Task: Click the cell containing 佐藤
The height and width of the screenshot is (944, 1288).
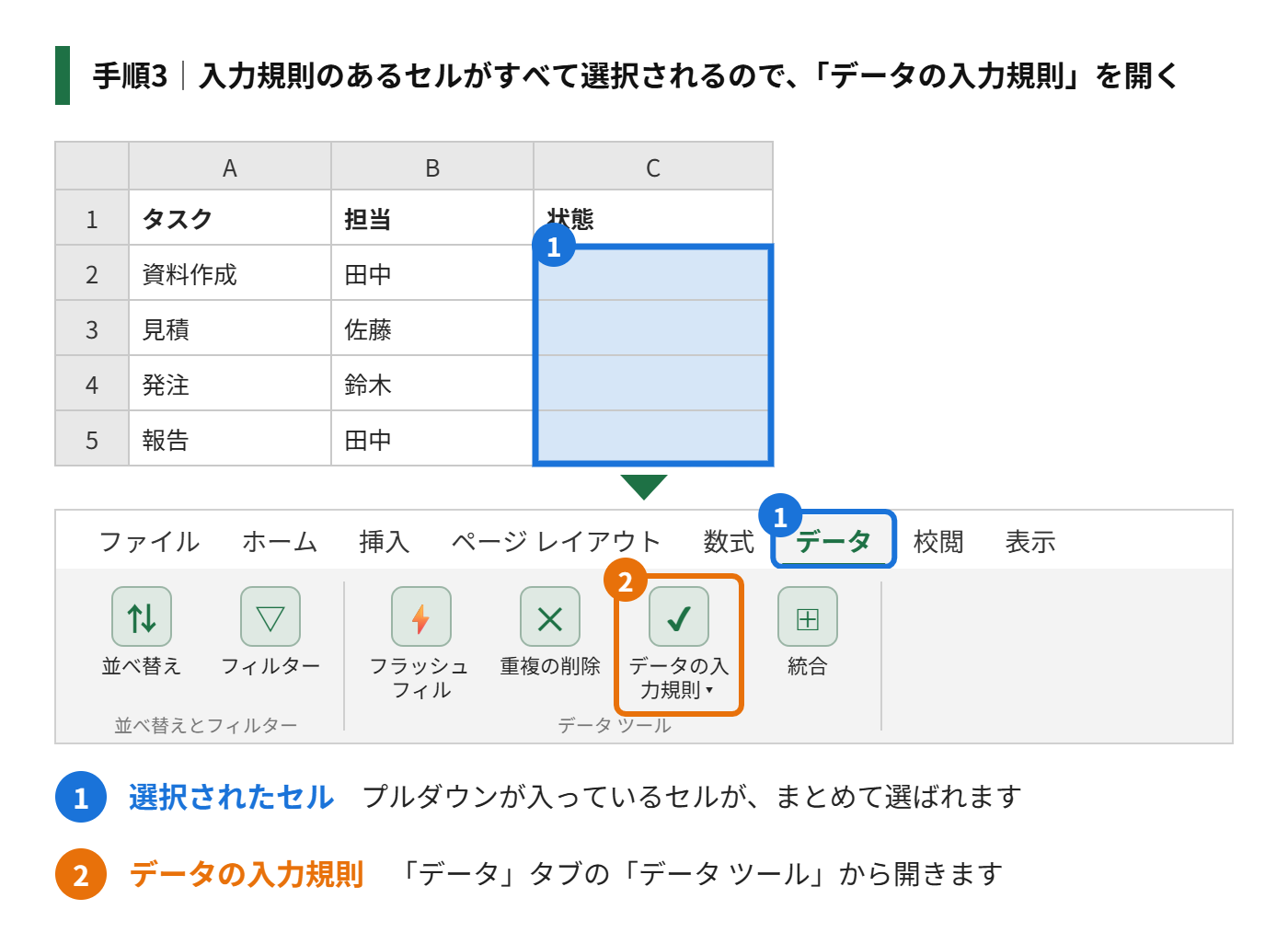Action: click(x=432, y=328)
